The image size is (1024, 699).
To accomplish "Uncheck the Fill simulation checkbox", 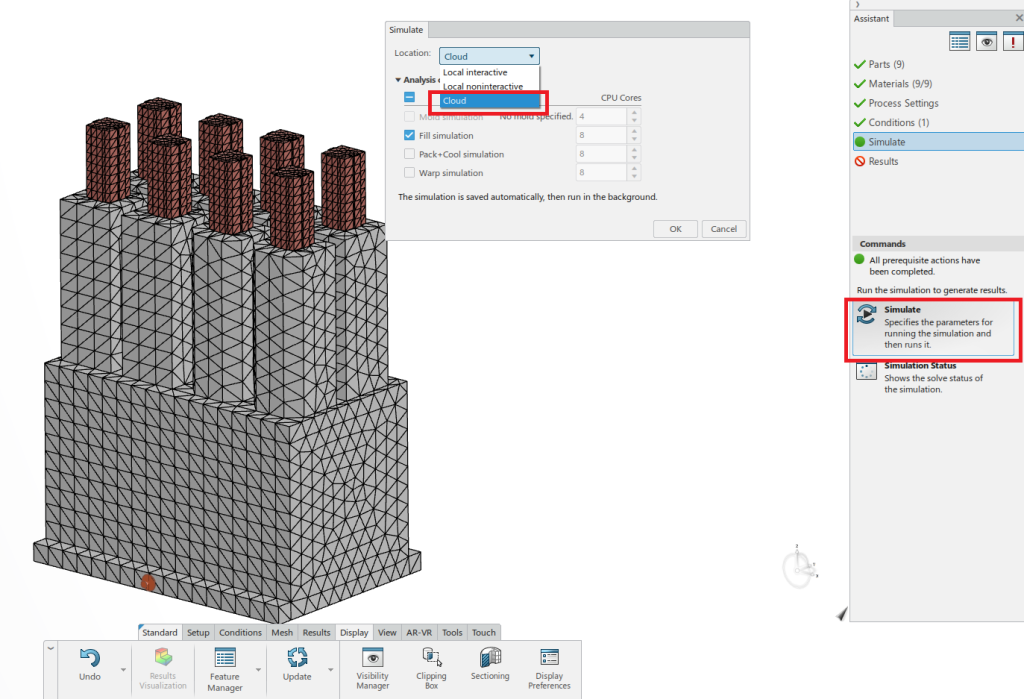I will point(410,135).
